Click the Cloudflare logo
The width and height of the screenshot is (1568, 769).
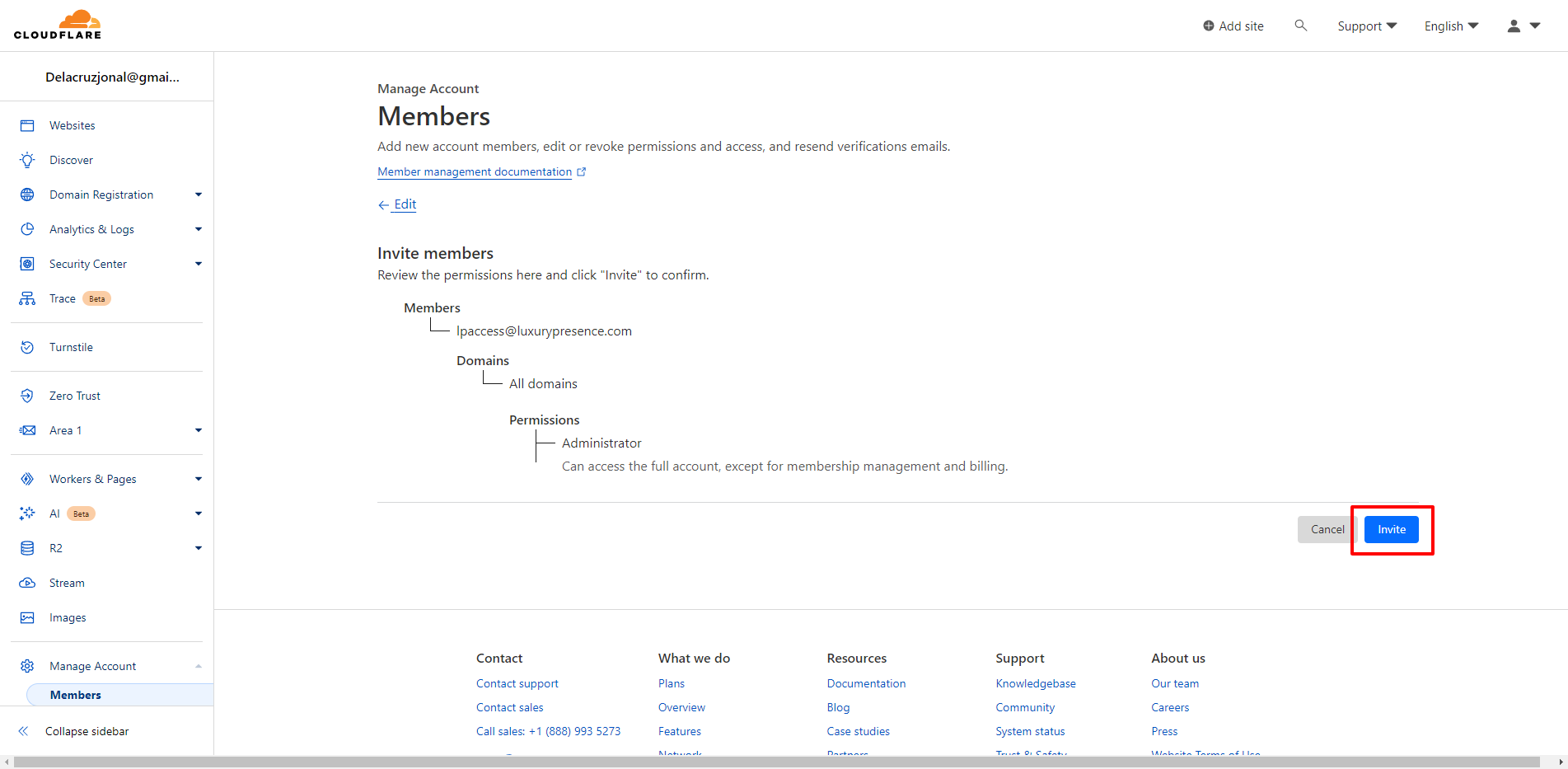[58, 25]
